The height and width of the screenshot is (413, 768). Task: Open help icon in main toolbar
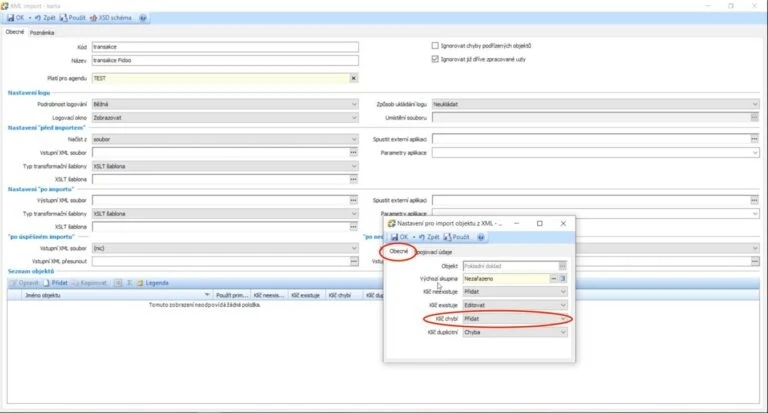(143, 18)
